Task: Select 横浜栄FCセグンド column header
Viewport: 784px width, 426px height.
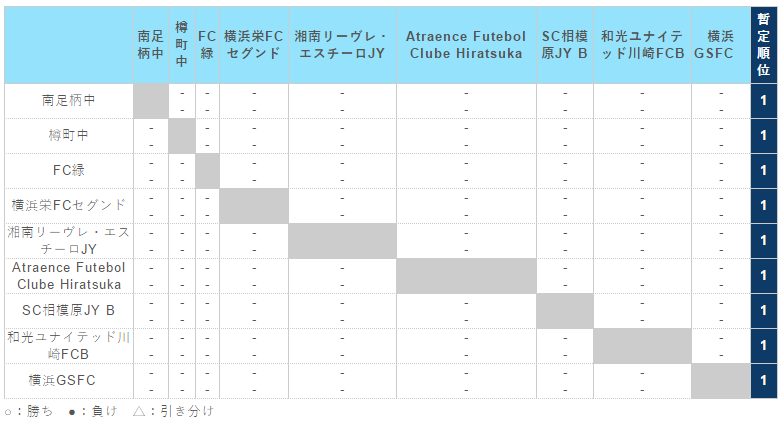Action: click(x=253, y=45)
